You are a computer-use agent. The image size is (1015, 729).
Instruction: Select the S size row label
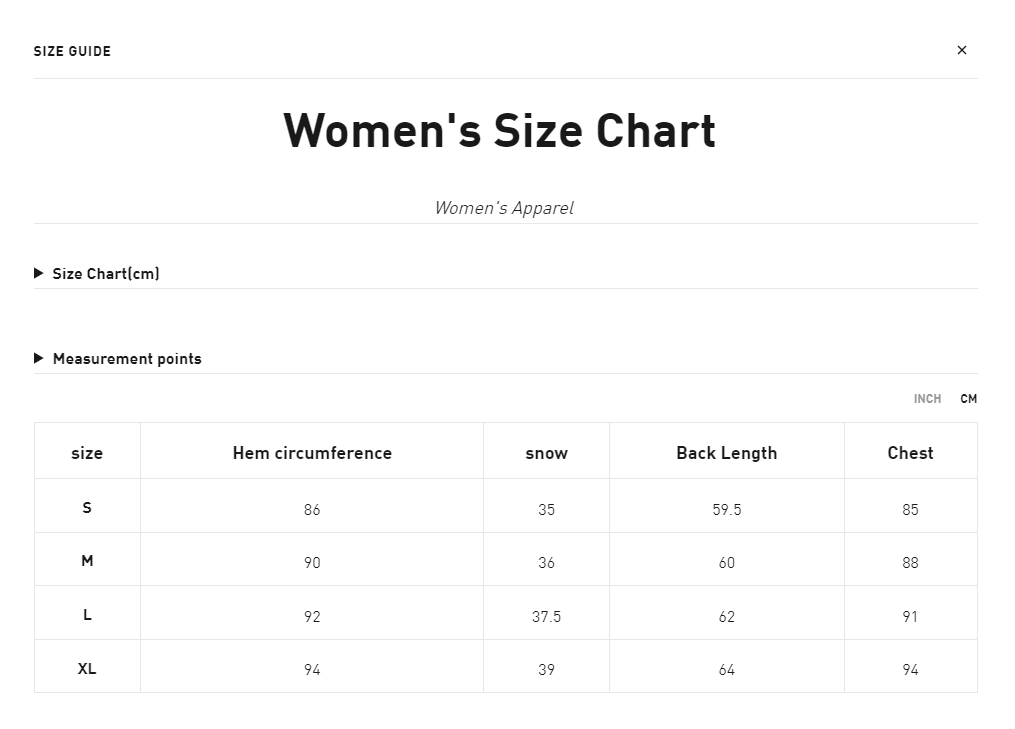coord(87,508)
